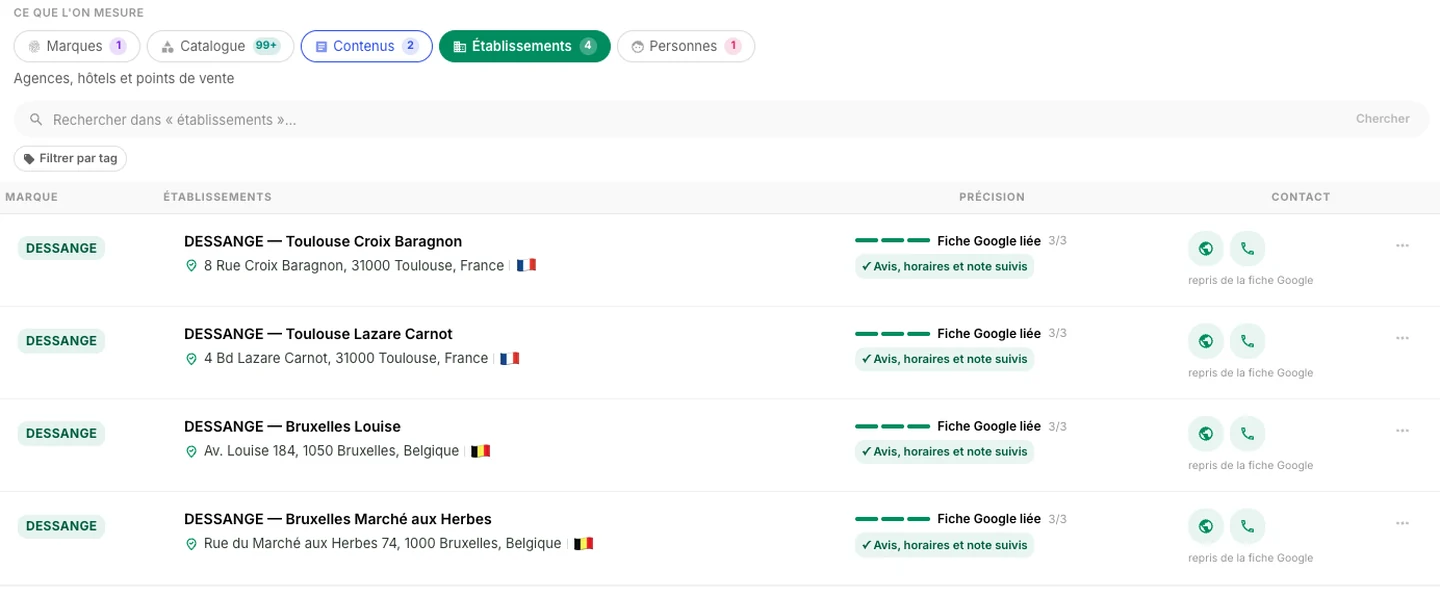Switch to the Catalogue tab
The height and width of the screenshot is (597, 1440).
tap(220, 46)
